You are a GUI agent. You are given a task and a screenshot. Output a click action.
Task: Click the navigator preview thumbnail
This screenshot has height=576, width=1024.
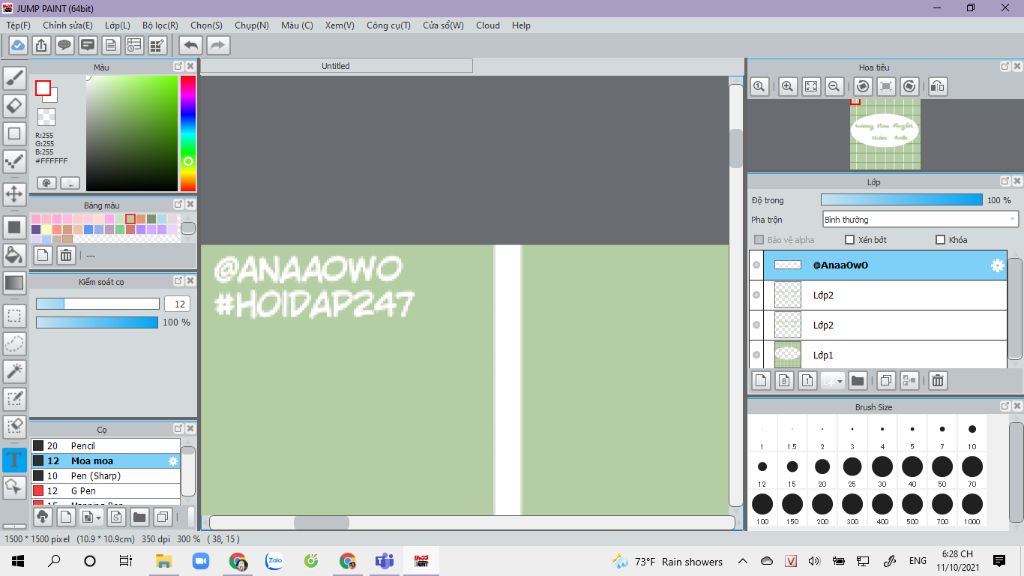coord(885,134)
